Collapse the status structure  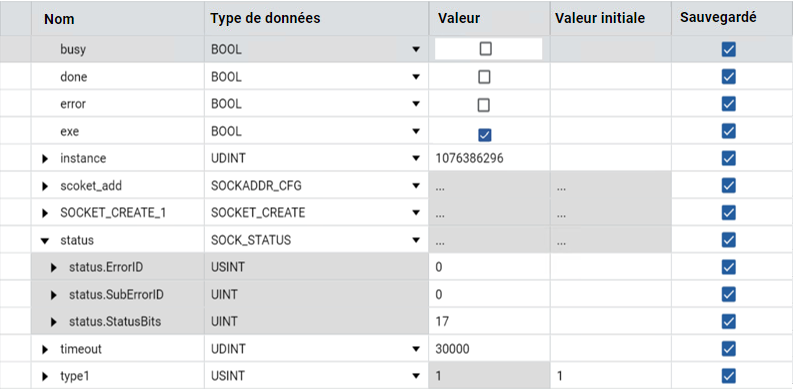46,241
